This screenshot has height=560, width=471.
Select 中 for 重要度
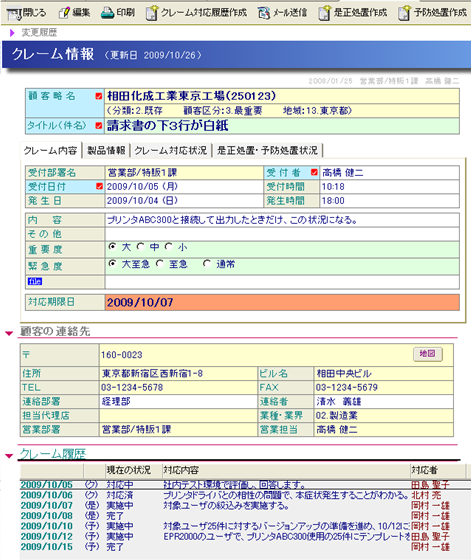(141, 246)
